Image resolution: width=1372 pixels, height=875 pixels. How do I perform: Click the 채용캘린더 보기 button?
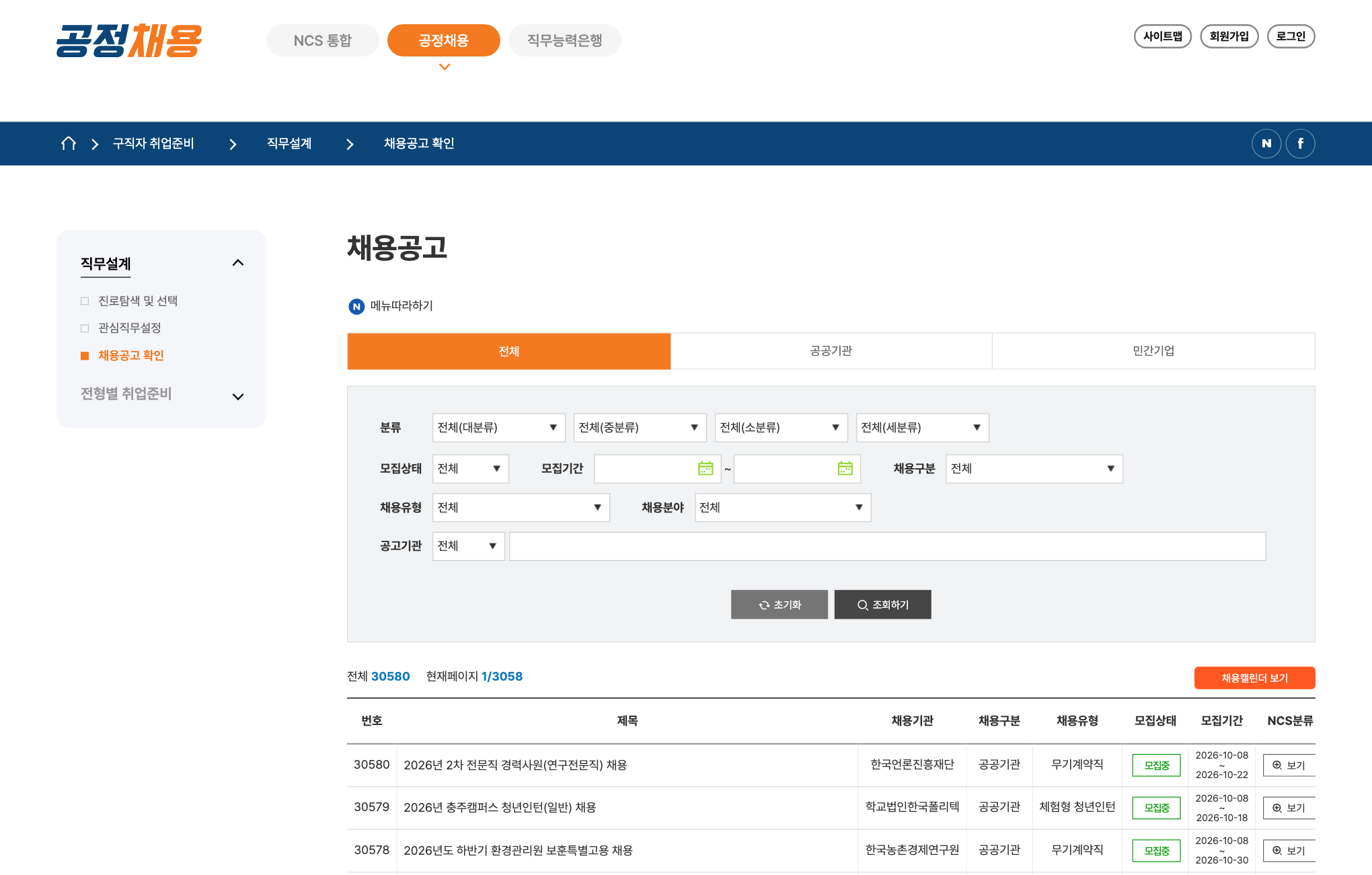point(1254,678)
